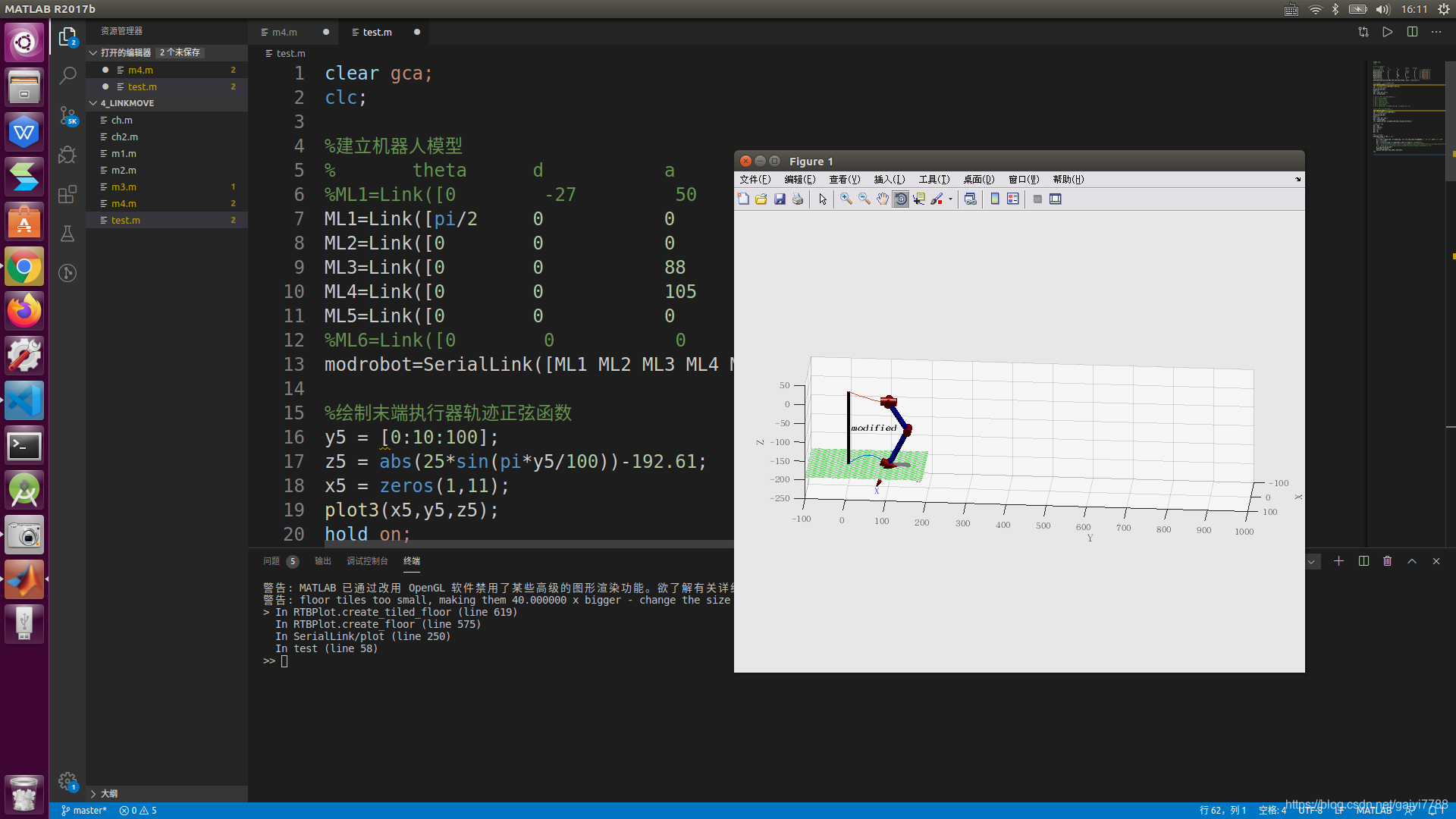Screen dimensions: 1456x819
Task: Open Firefox from the Ubuntu dock
Action: (24, 312)
